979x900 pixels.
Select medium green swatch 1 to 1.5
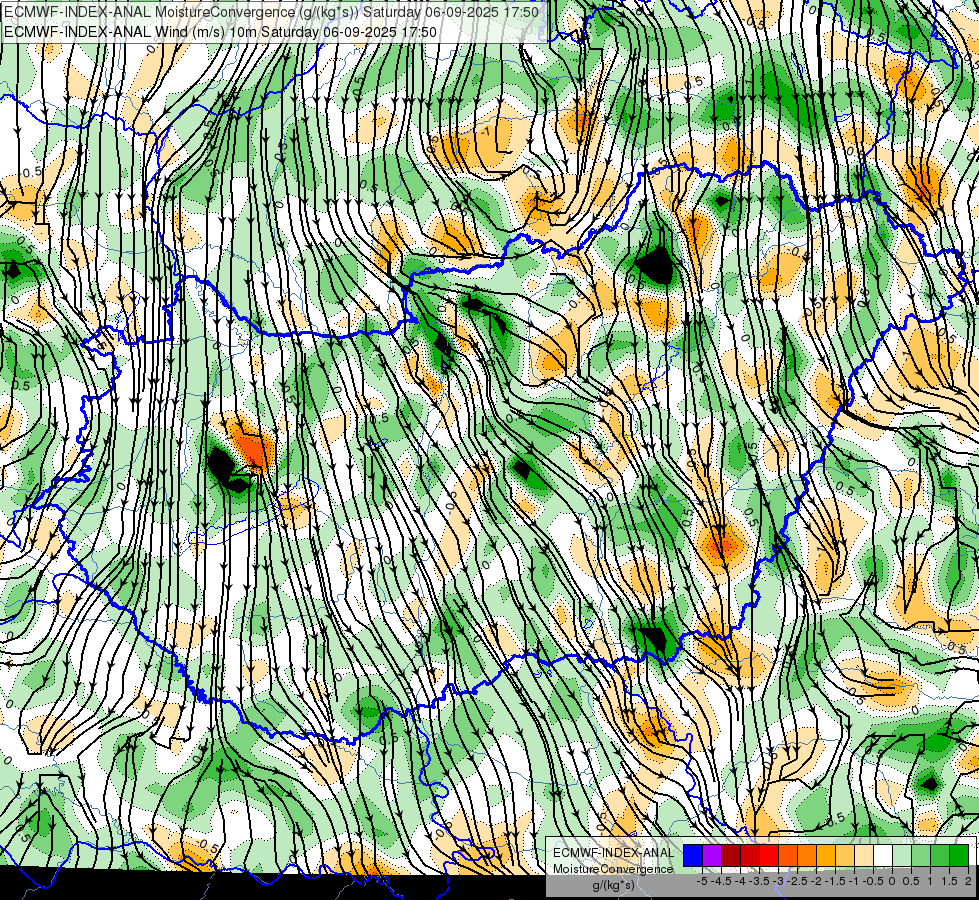click(940, 856)
